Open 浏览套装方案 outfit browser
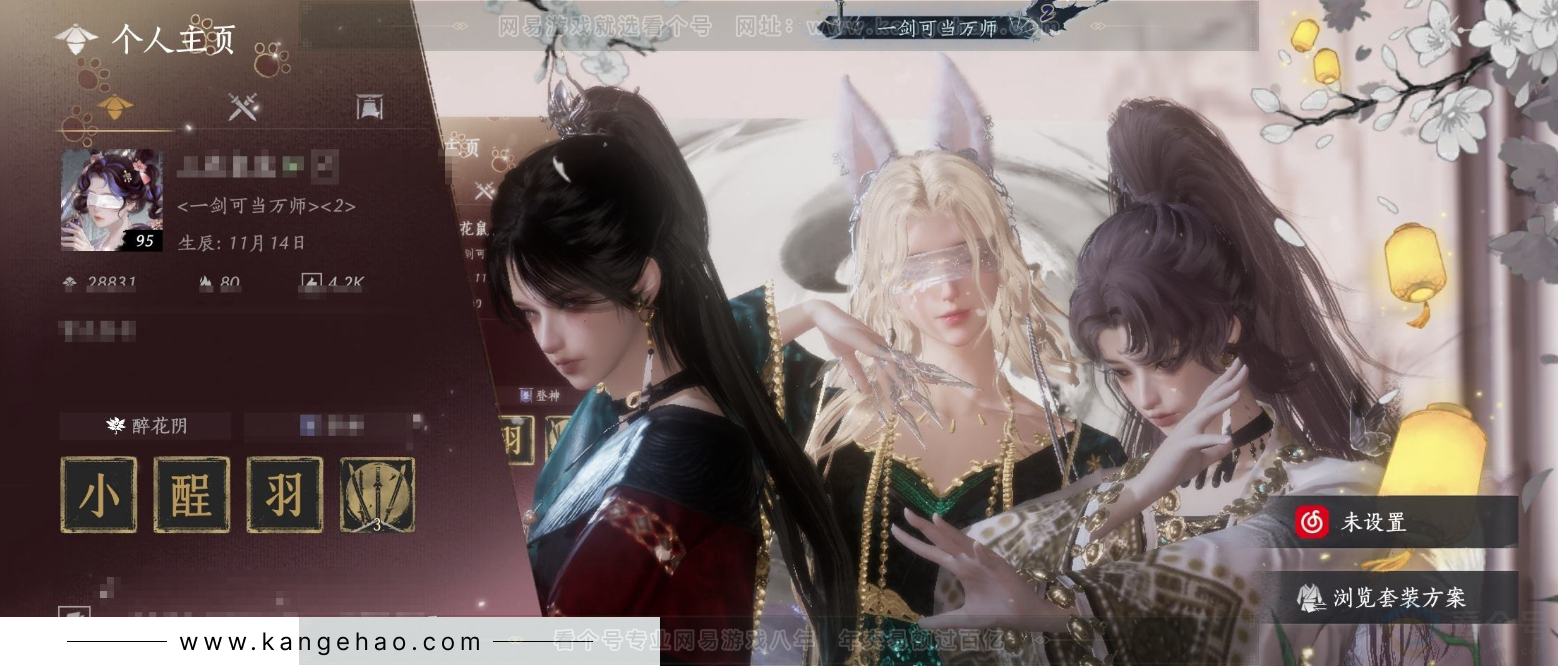This screenshot has height=666, width=1558. (1400, 598)
